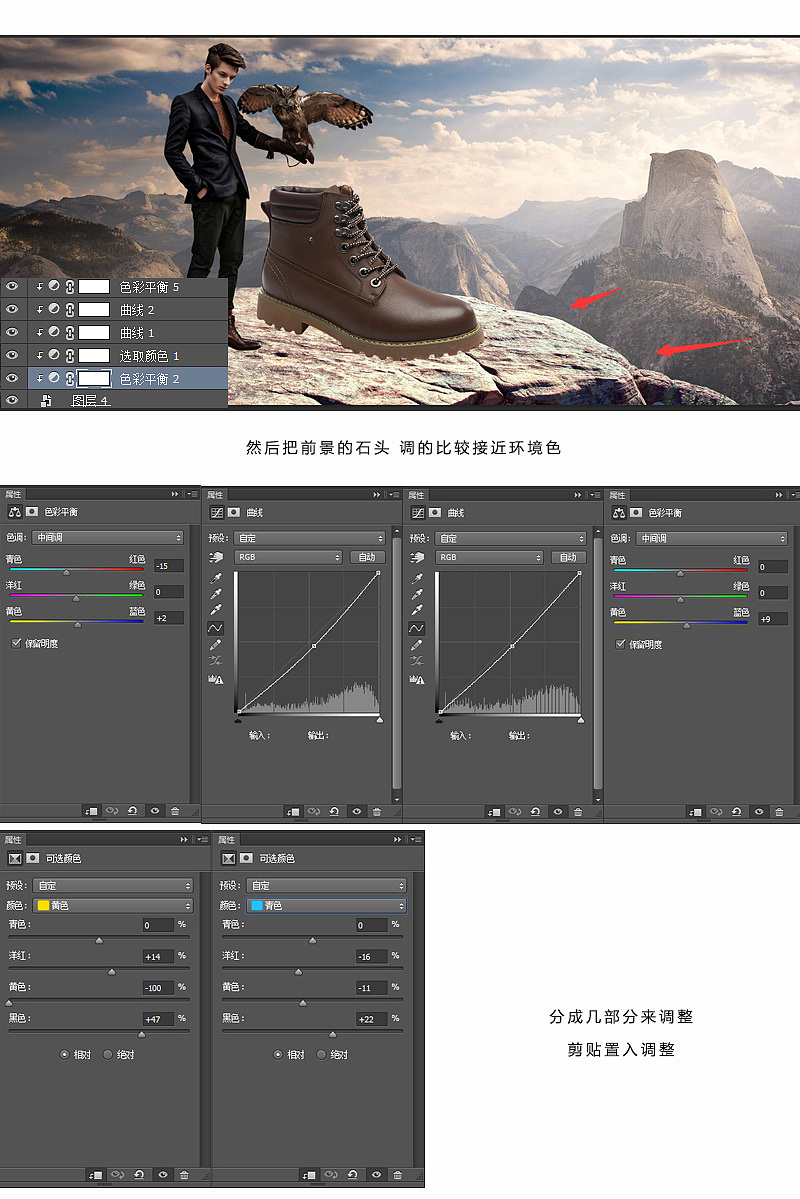
Task: Open RGB channel dropdown in right Curves panel
Action: (x=489, y=557)
